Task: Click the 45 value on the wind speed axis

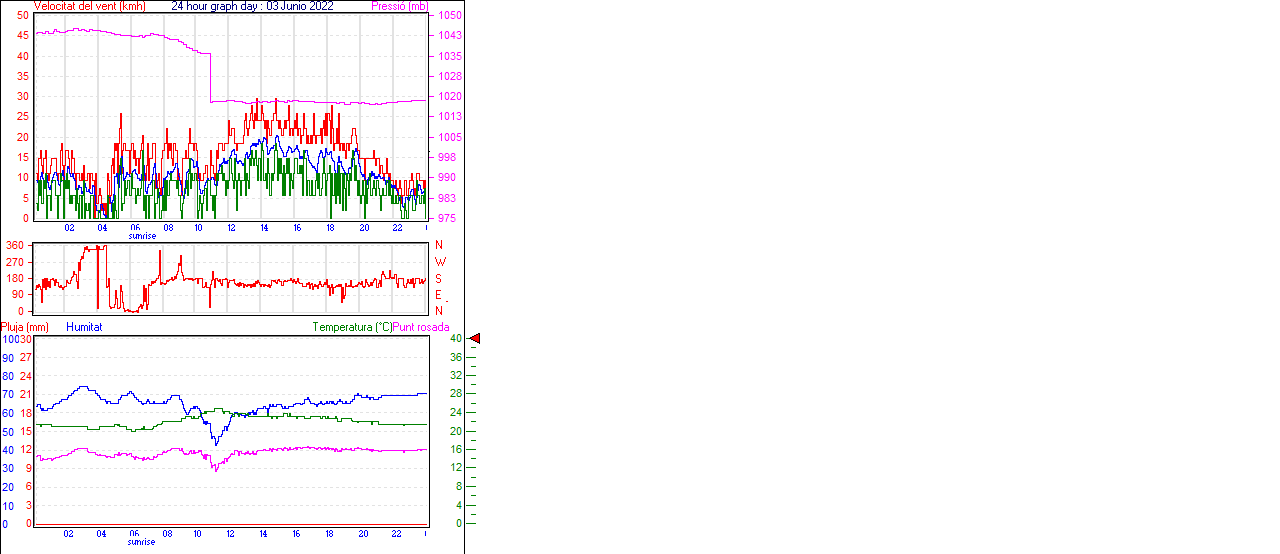Action: pyautogui.click(x=22, y=35)
